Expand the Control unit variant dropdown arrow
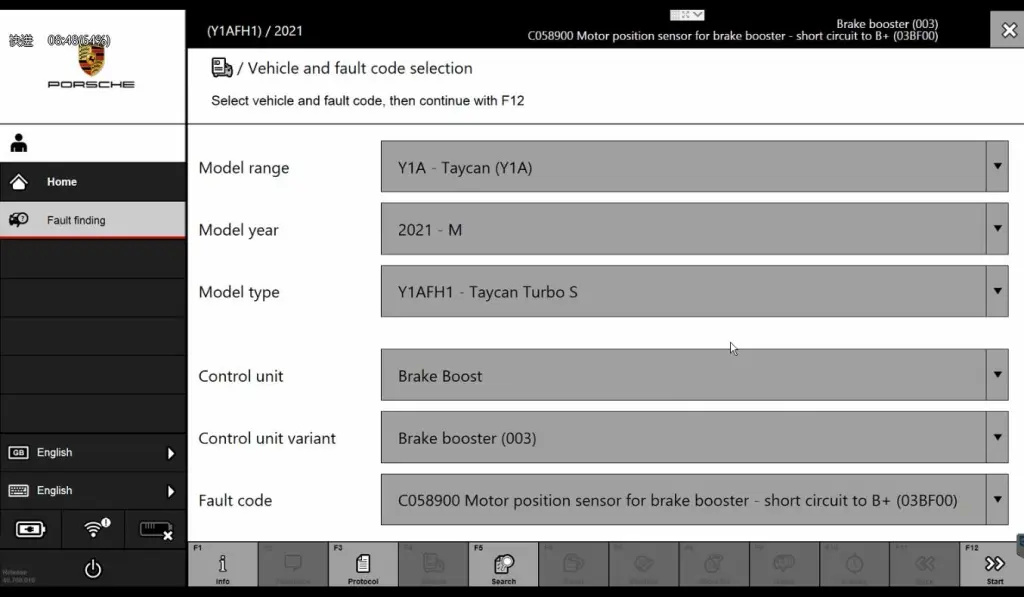The width and height of the screenshot is (1024, 597). click(x=997, y=437)
